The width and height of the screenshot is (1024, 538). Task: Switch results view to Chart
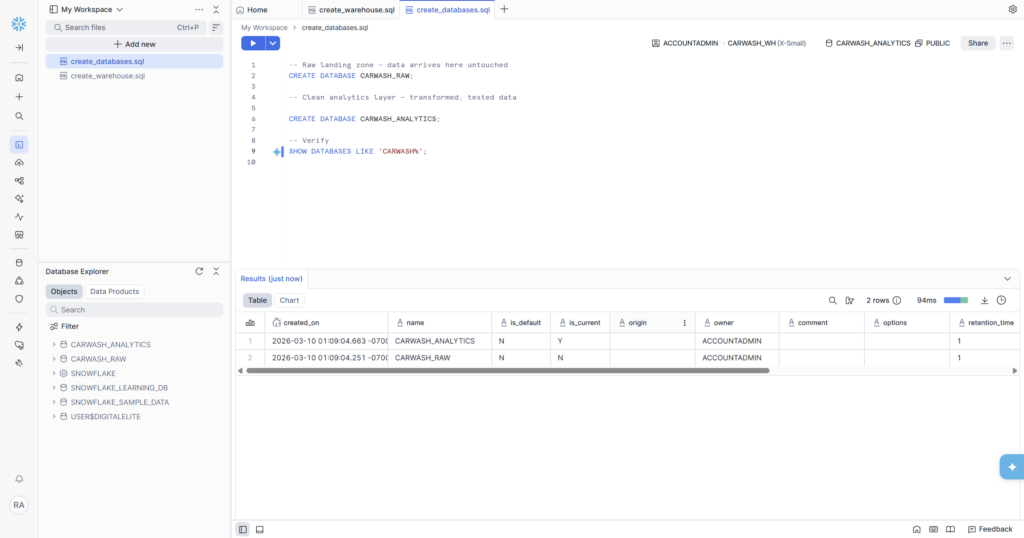289,300
